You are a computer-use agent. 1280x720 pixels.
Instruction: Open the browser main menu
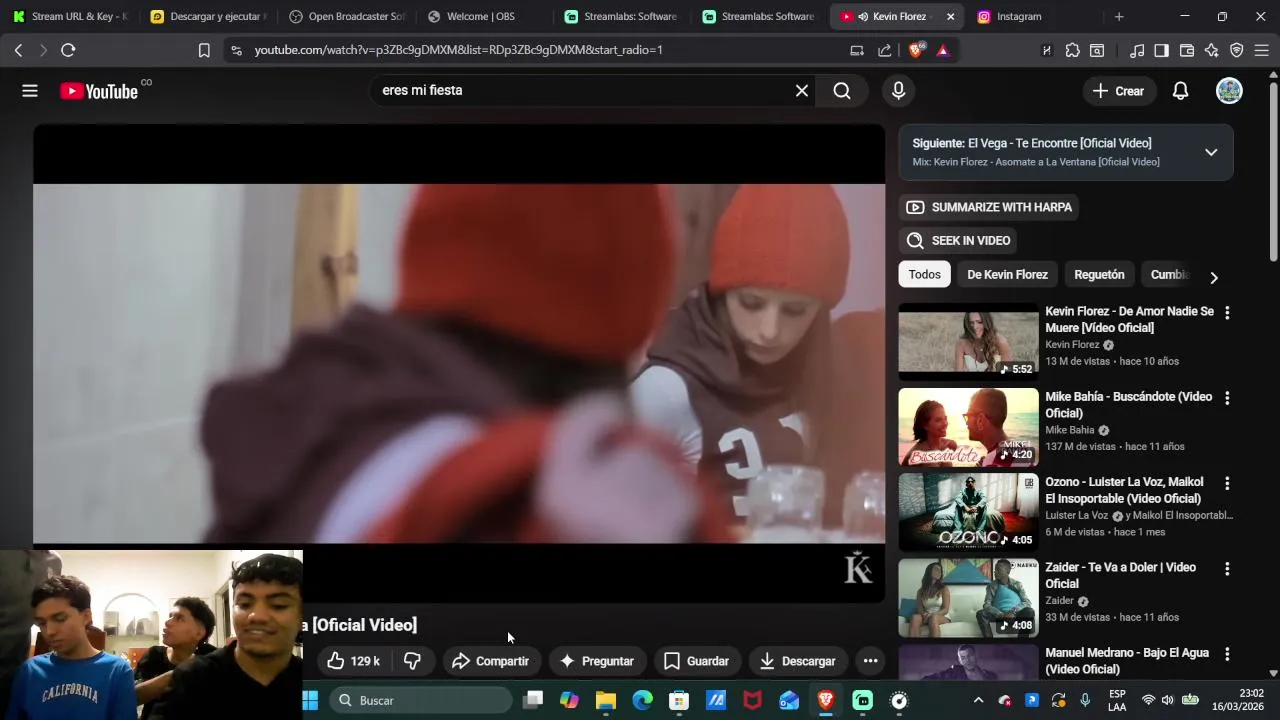tap(1262, 50)
